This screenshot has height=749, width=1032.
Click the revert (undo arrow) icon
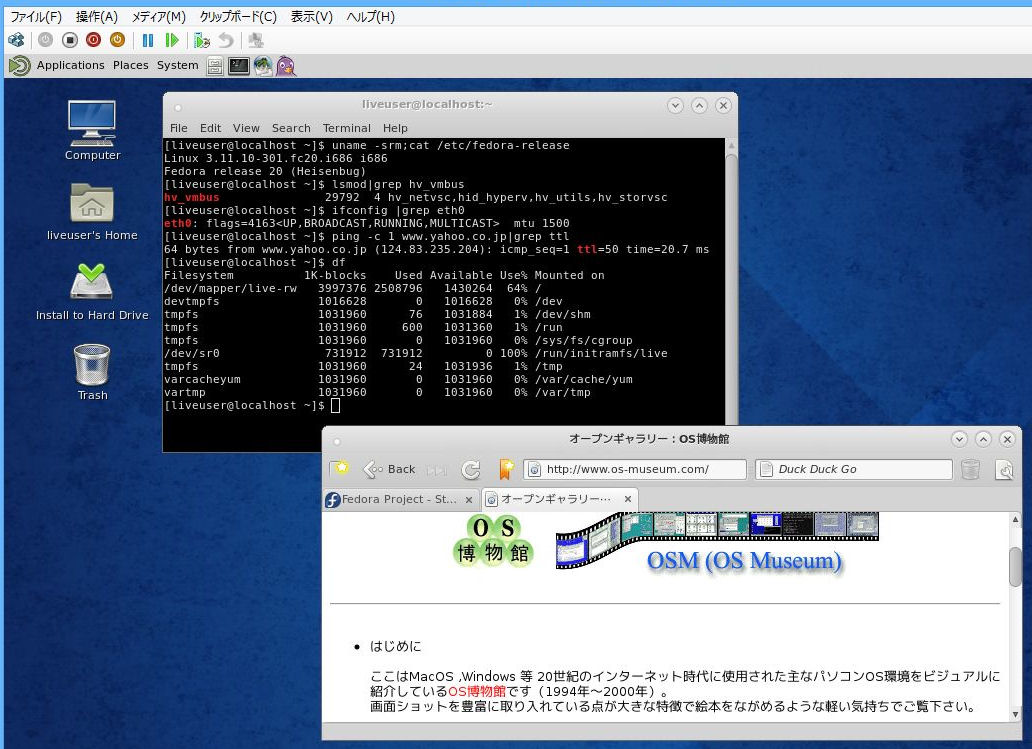click(226, 41)
